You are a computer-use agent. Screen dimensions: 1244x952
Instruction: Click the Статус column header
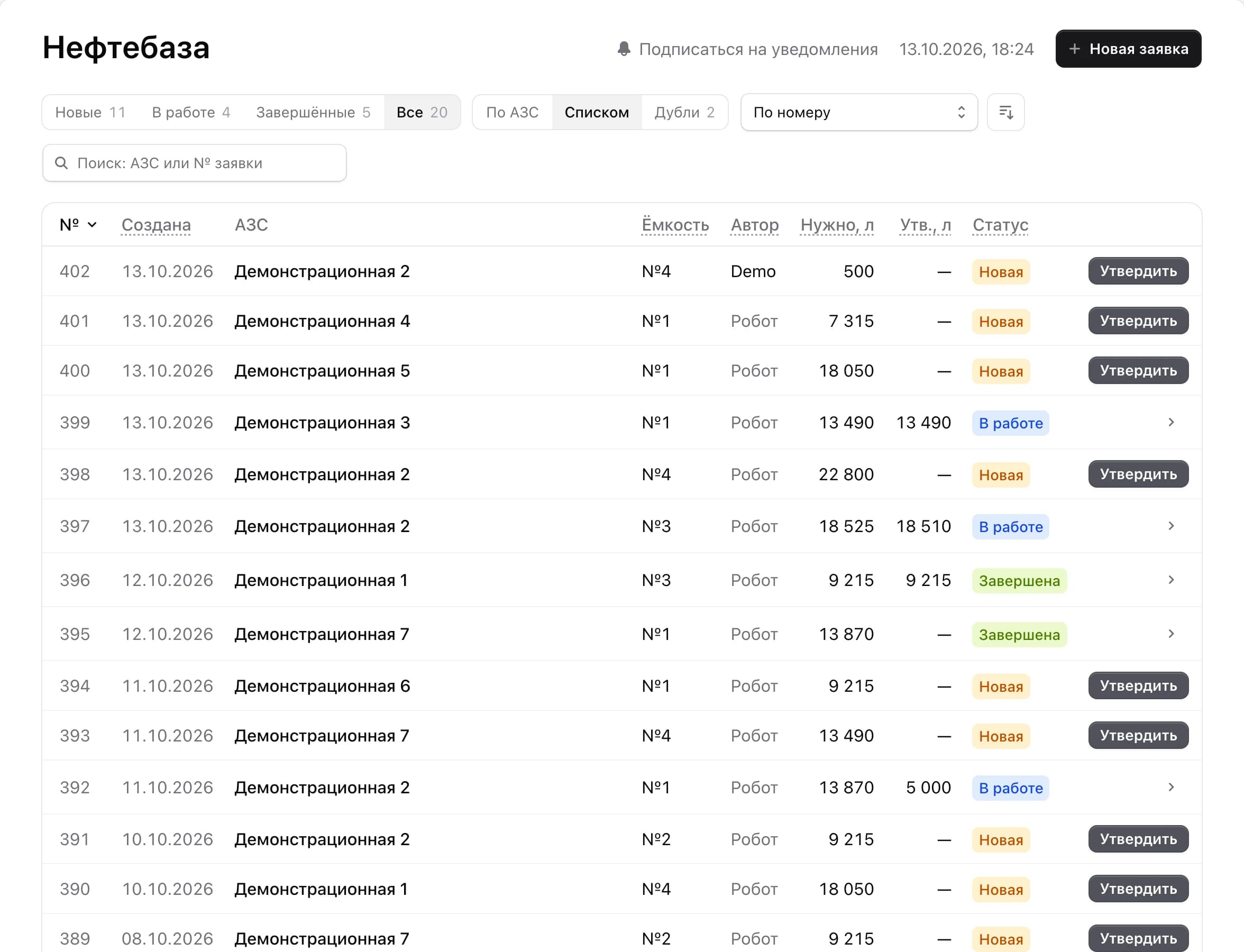click(x=1000, y=225)
